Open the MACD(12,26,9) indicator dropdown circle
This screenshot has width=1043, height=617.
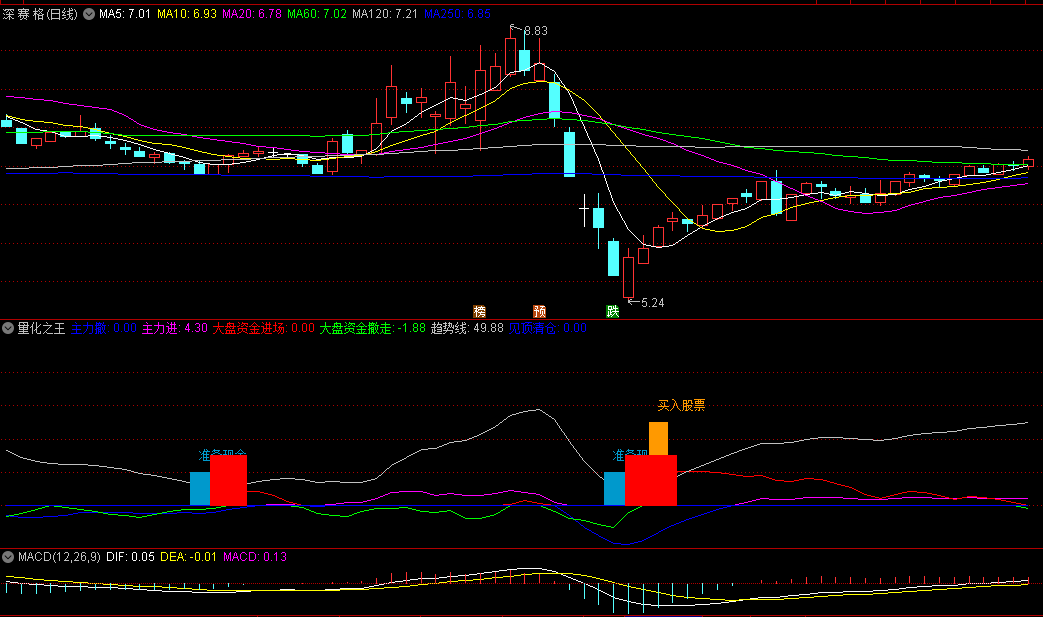click(x=8, y=556)
